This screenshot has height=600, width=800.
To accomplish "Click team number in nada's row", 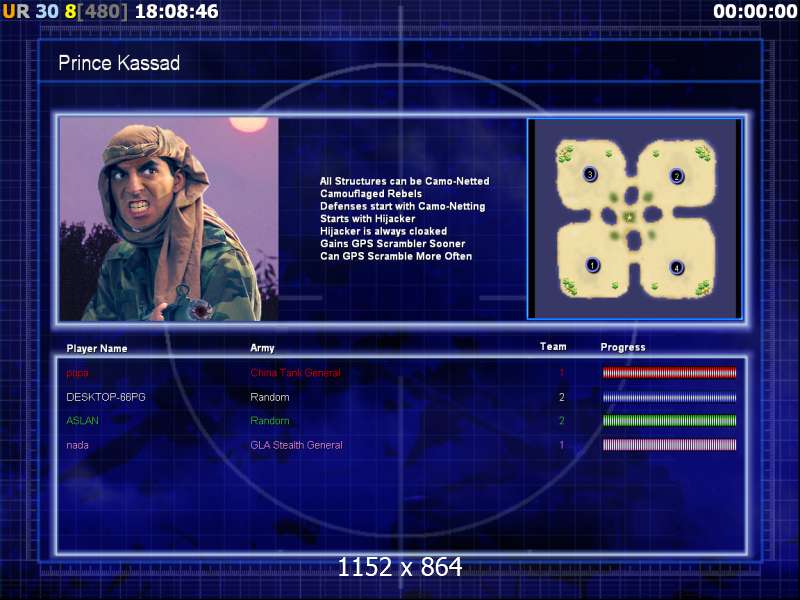I will pyautogui.click(x=562, y=445).
